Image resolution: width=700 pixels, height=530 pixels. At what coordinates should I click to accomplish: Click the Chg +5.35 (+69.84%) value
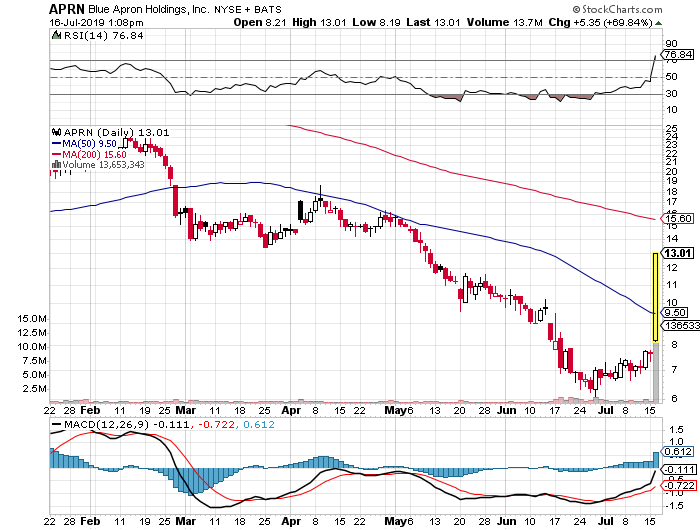point(600,22)
